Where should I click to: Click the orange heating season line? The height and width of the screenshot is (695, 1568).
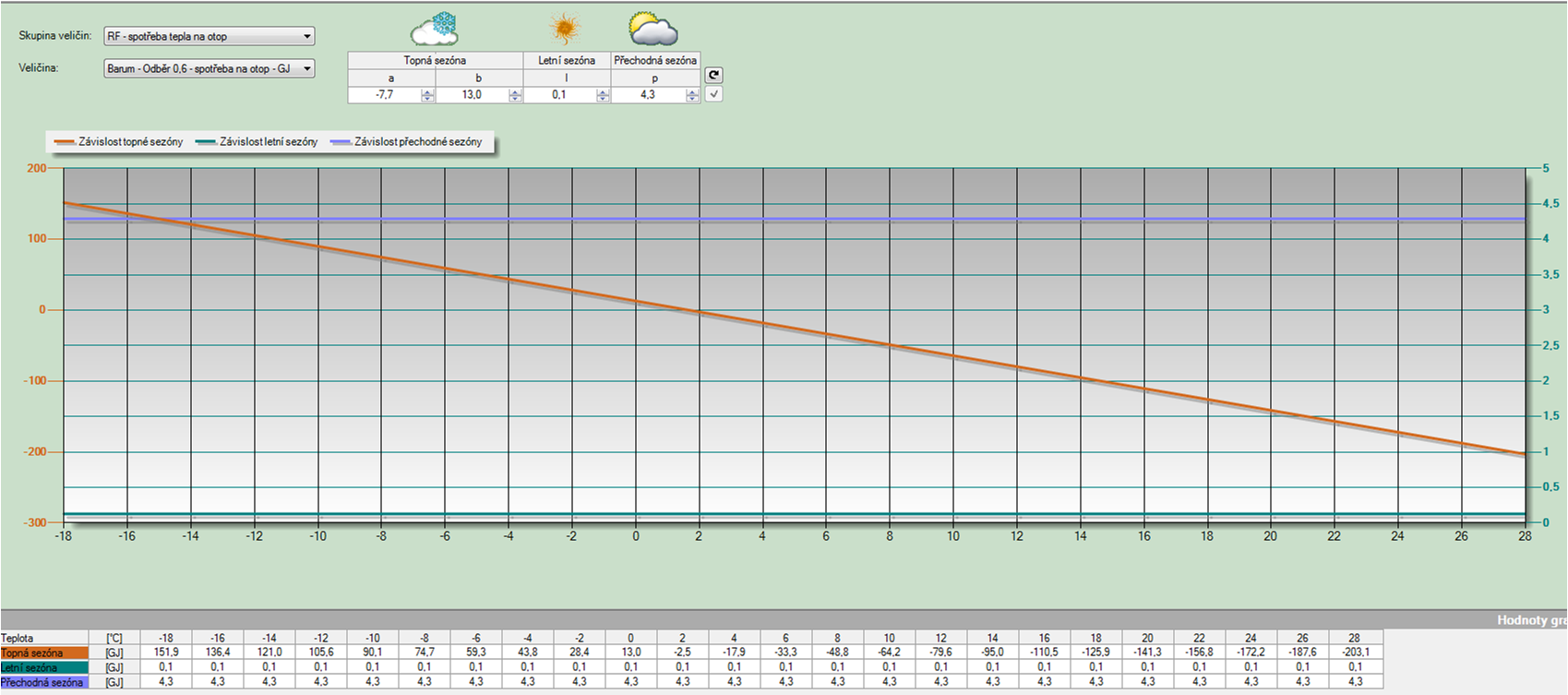794,329
